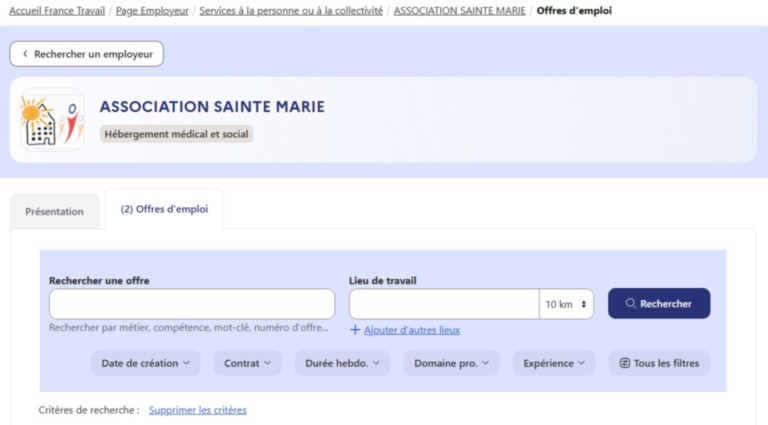Click the ASSOCIATION SAINTE MARIE heading
The width and height of the screenshot is (768, 425).
point(212,106)
